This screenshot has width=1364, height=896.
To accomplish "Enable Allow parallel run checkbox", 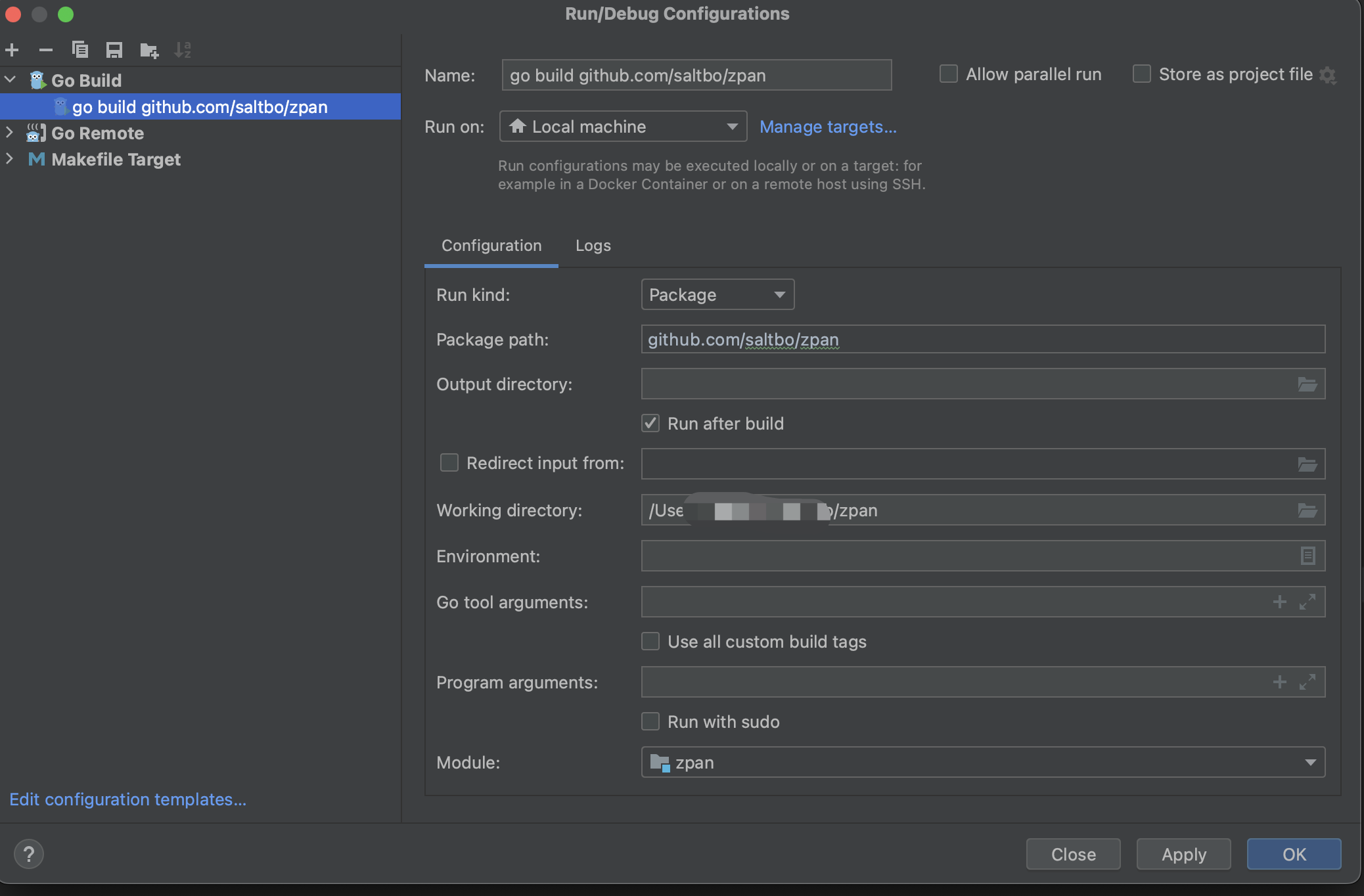I will 948,74.
